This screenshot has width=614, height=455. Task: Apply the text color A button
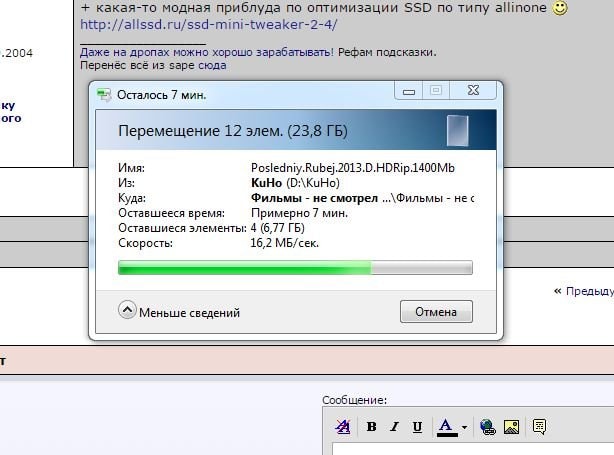447,427
